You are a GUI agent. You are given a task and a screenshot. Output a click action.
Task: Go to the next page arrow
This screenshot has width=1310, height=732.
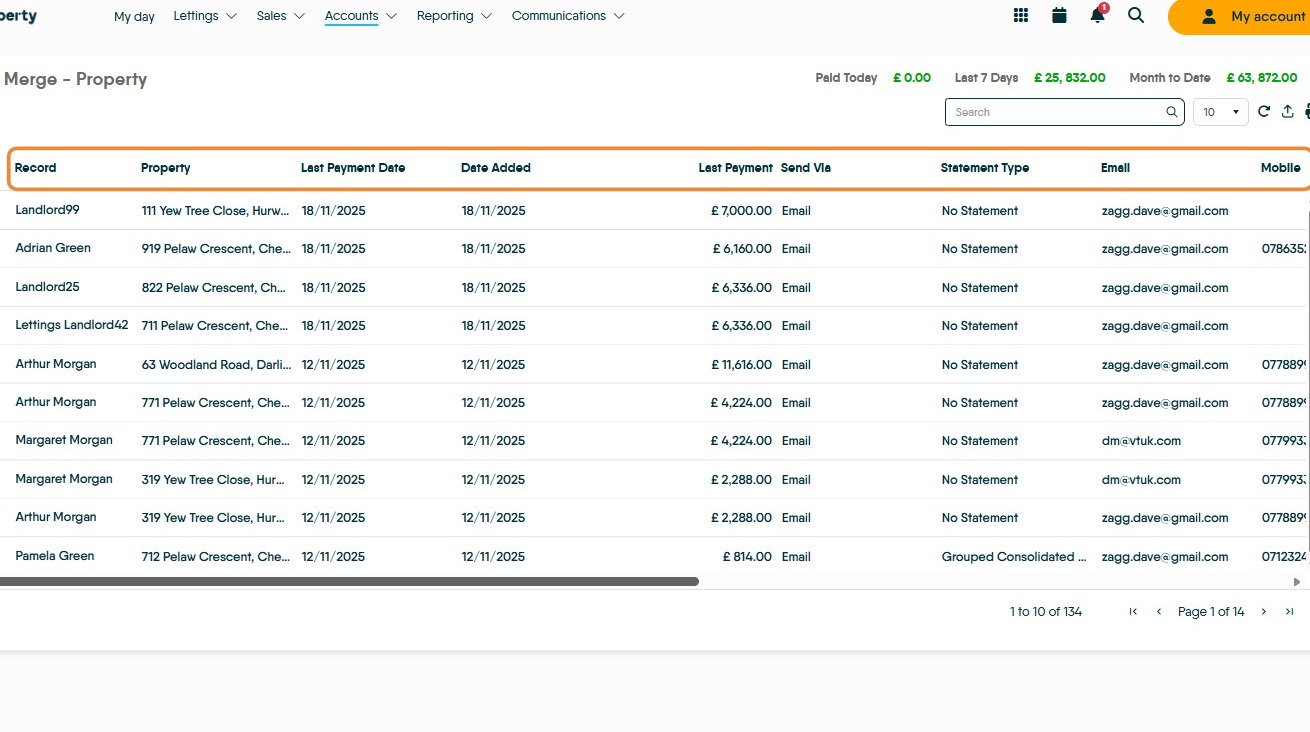coord(1264,612)
